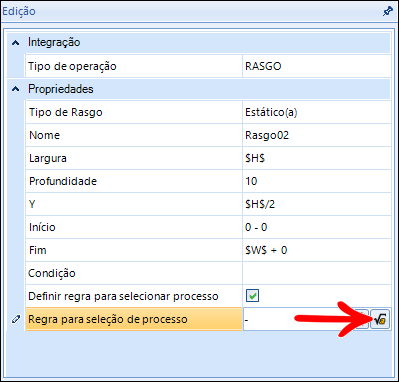Image resolution: width=399 pixels, height=382 pixels.
Task: Select the Tipo de operação value RASGO
Action: [x=317, y=66]
